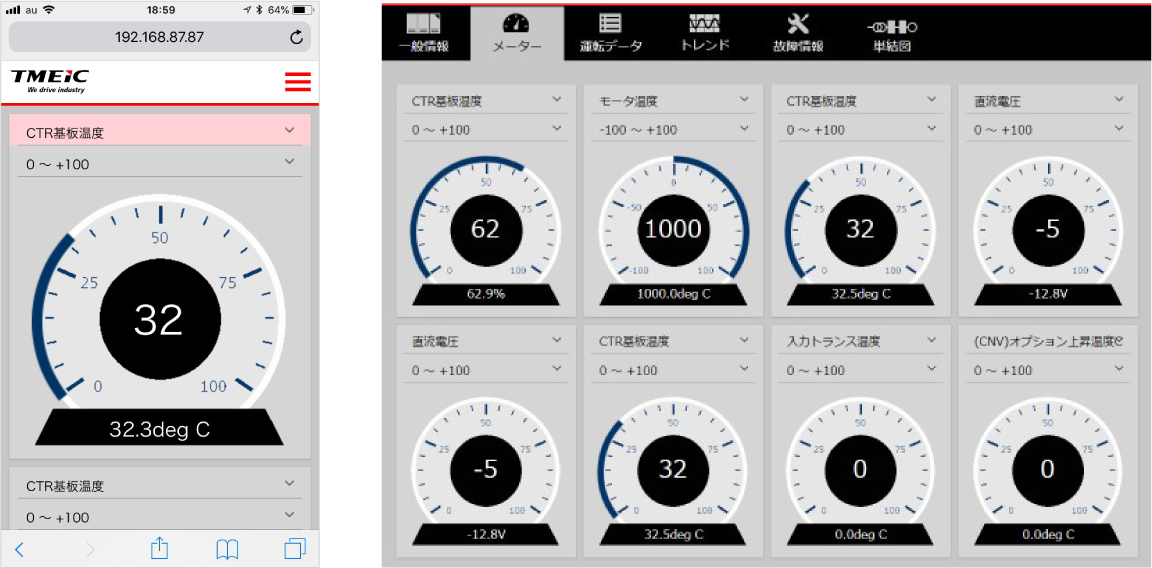1152x568 pixels.
Task: Expand the 入力トランス温度 dropdown
Action: (860, 341)
